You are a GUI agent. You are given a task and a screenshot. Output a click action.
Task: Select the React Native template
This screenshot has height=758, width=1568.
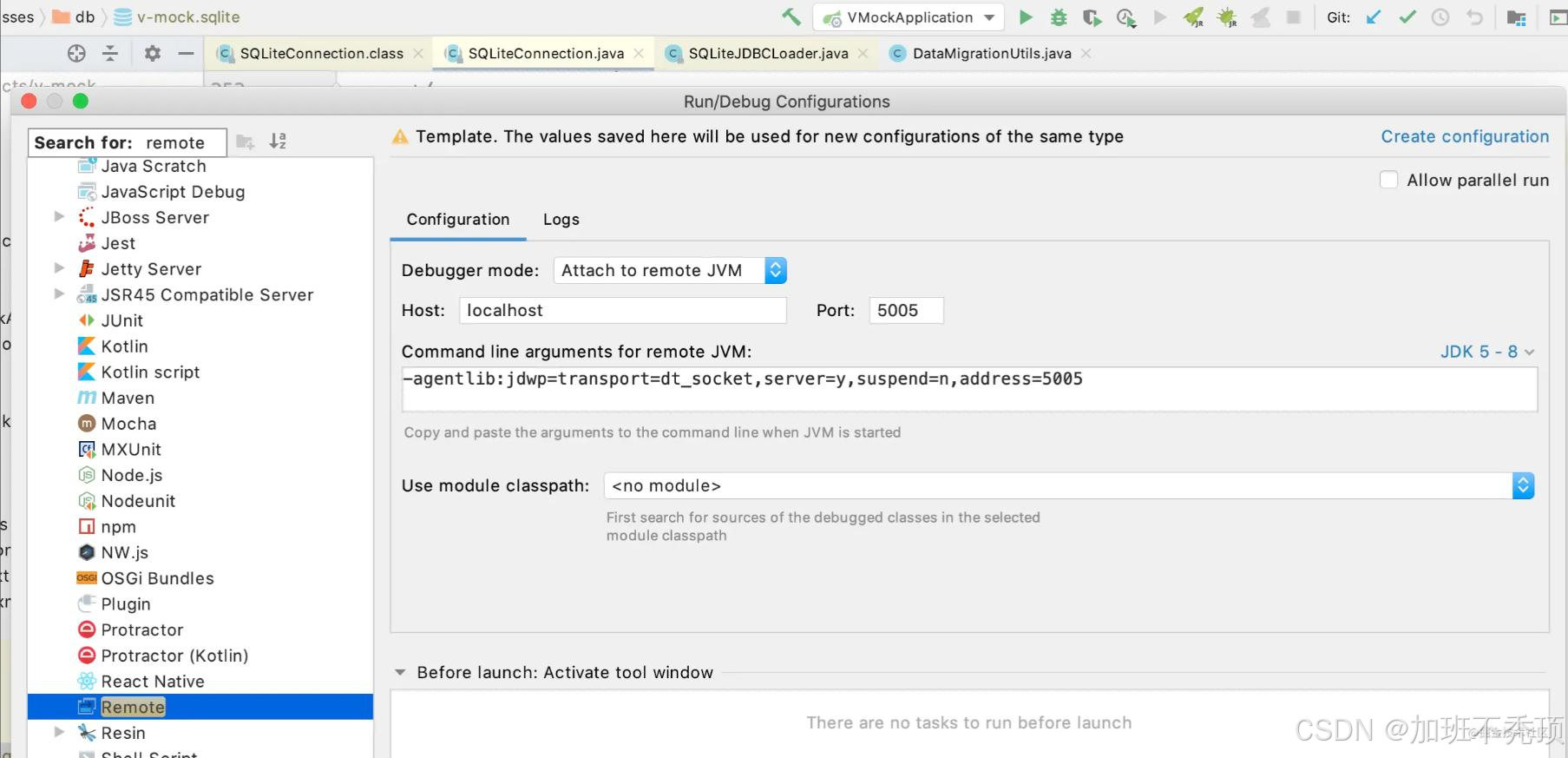153,682
